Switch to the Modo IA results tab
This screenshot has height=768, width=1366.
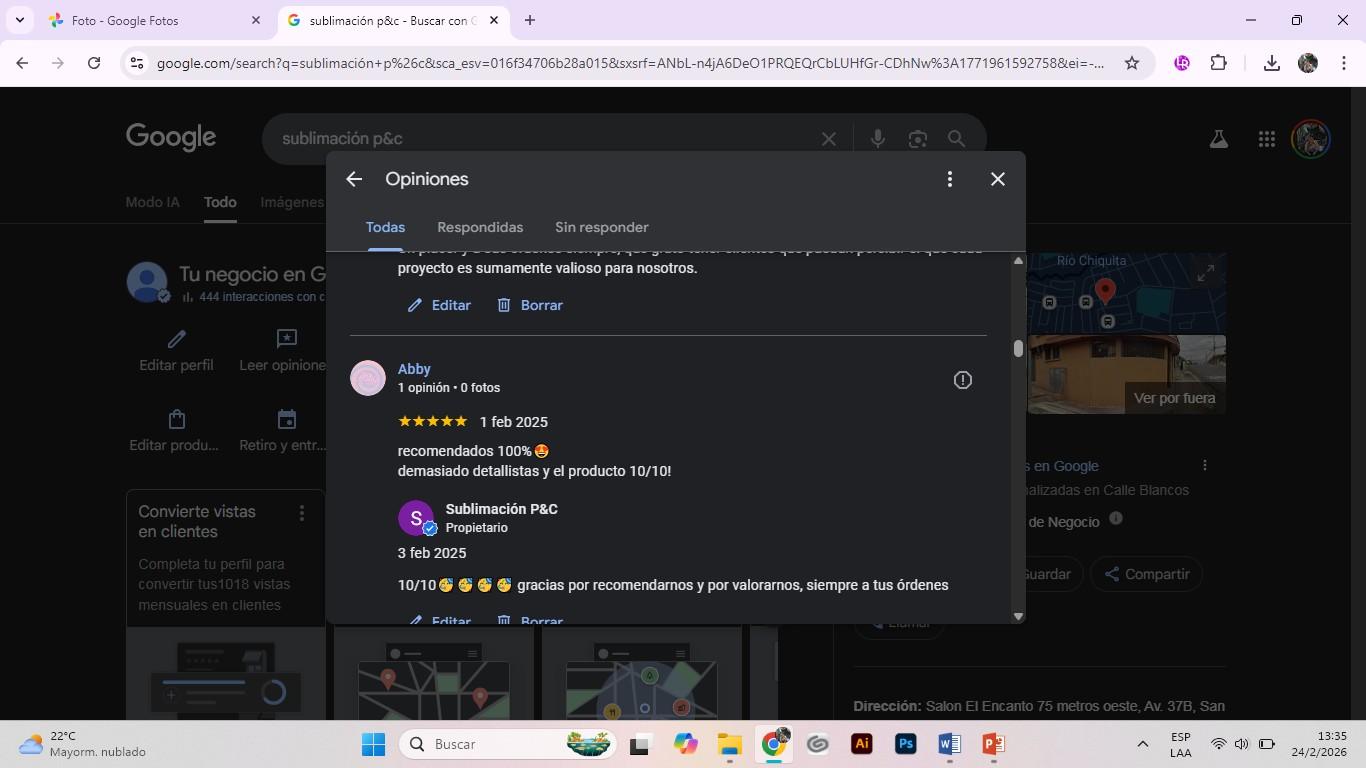(153, 202)
